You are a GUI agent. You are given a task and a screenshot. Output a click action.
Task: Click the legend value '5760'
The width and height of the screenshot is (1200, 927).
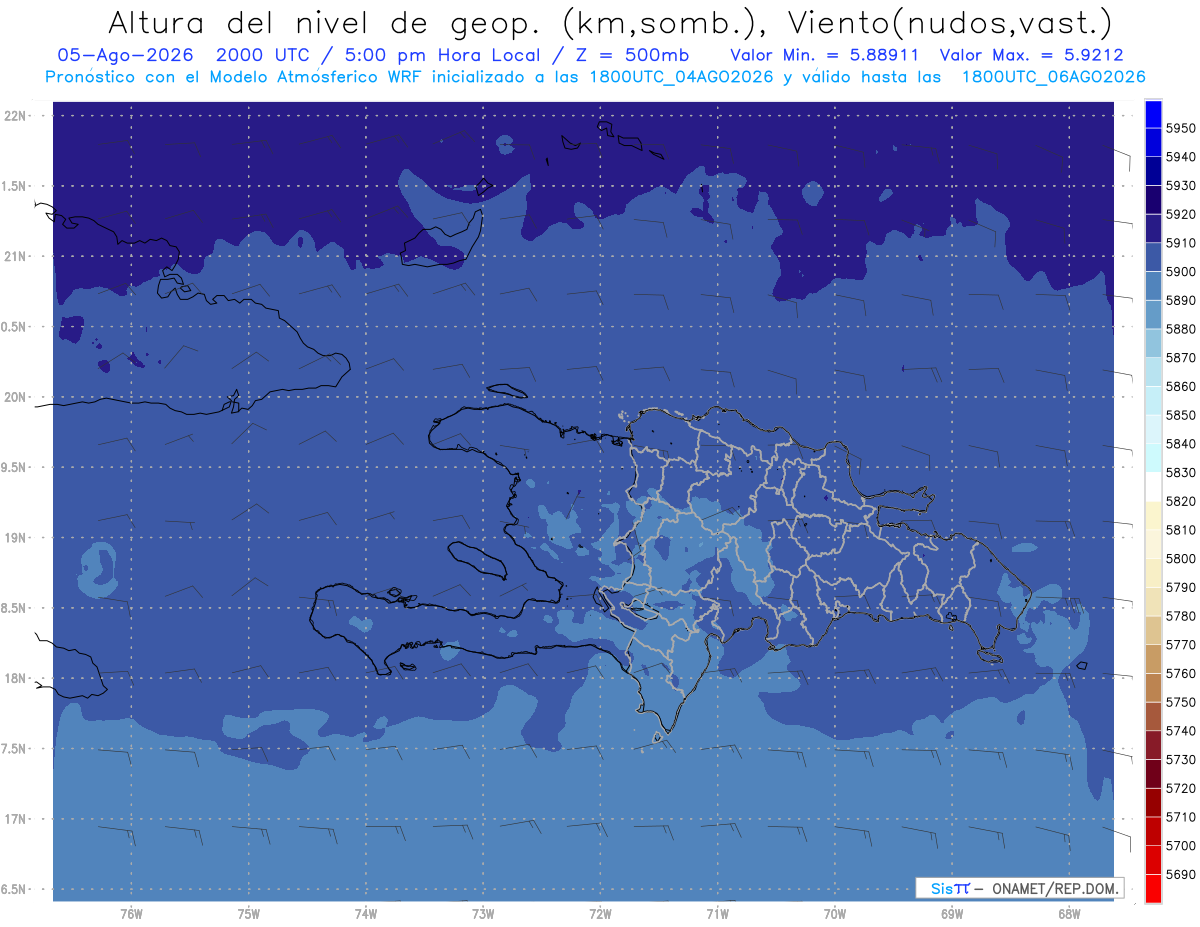[1180, 673]
